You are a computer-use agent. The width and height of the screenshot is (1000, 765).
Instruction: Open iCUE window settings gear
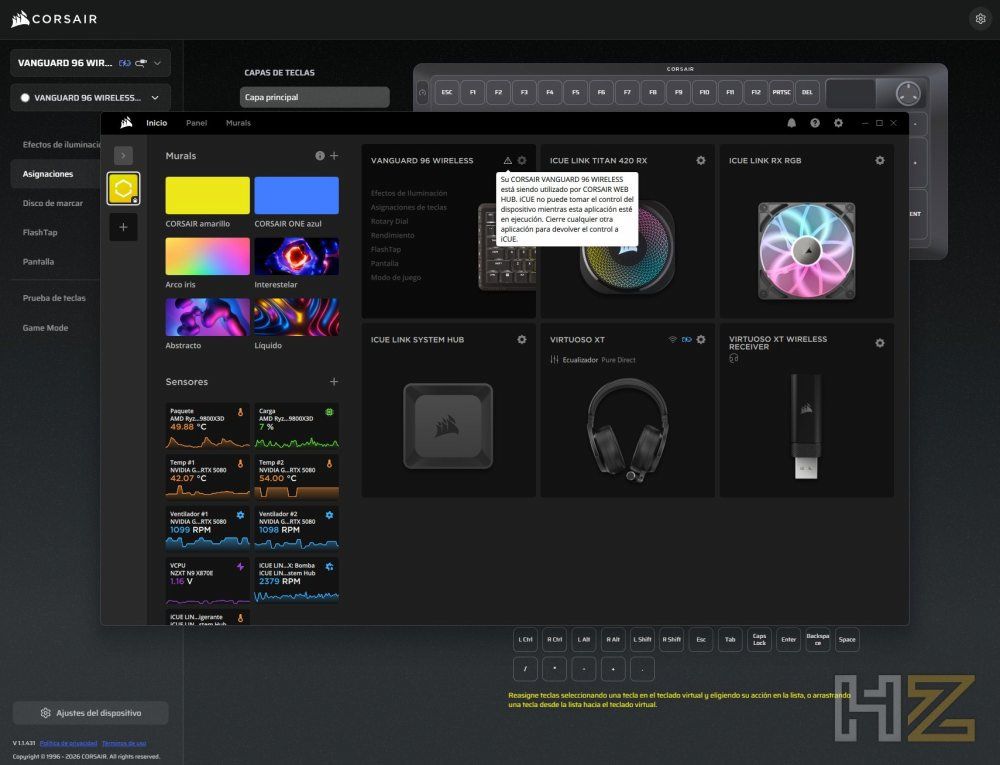(x=839, y=123)
